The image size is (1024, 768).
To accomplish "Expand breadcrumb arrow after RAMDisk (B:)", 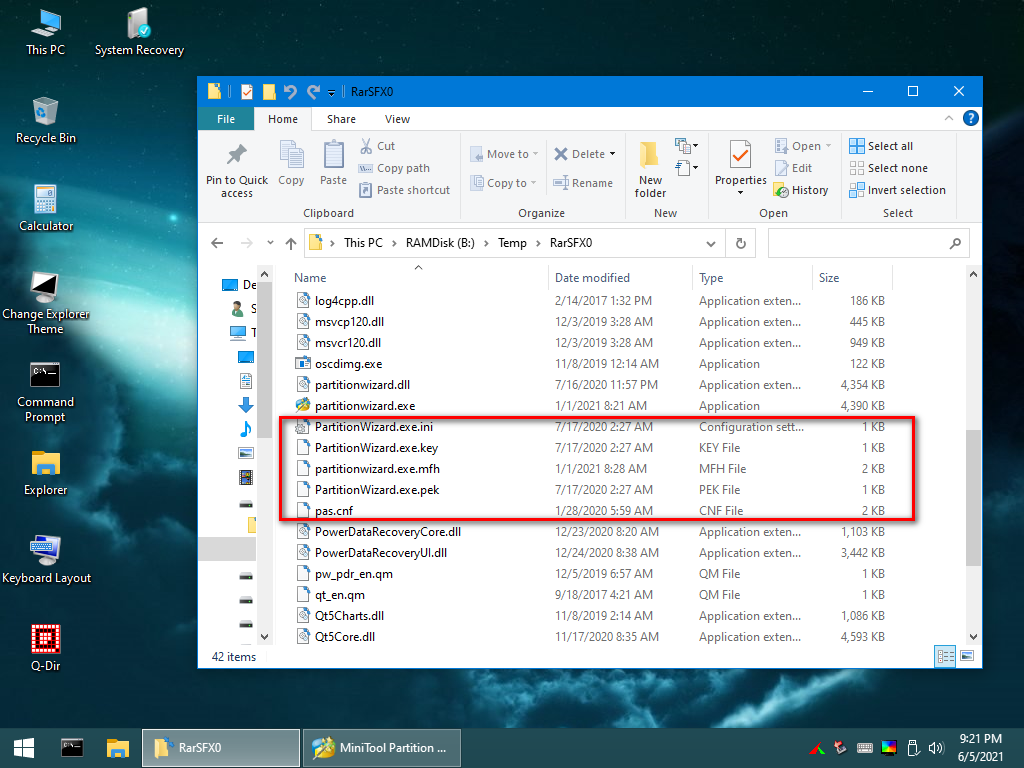I will click(x=486, y=243).
